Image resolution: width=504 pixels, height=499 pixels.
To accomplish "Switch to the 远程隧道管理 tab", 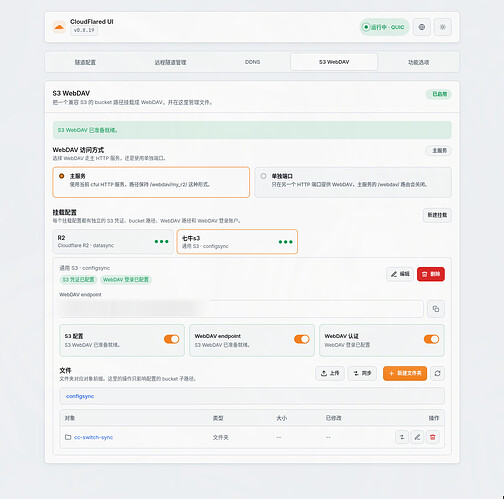I will pos(170,62).
